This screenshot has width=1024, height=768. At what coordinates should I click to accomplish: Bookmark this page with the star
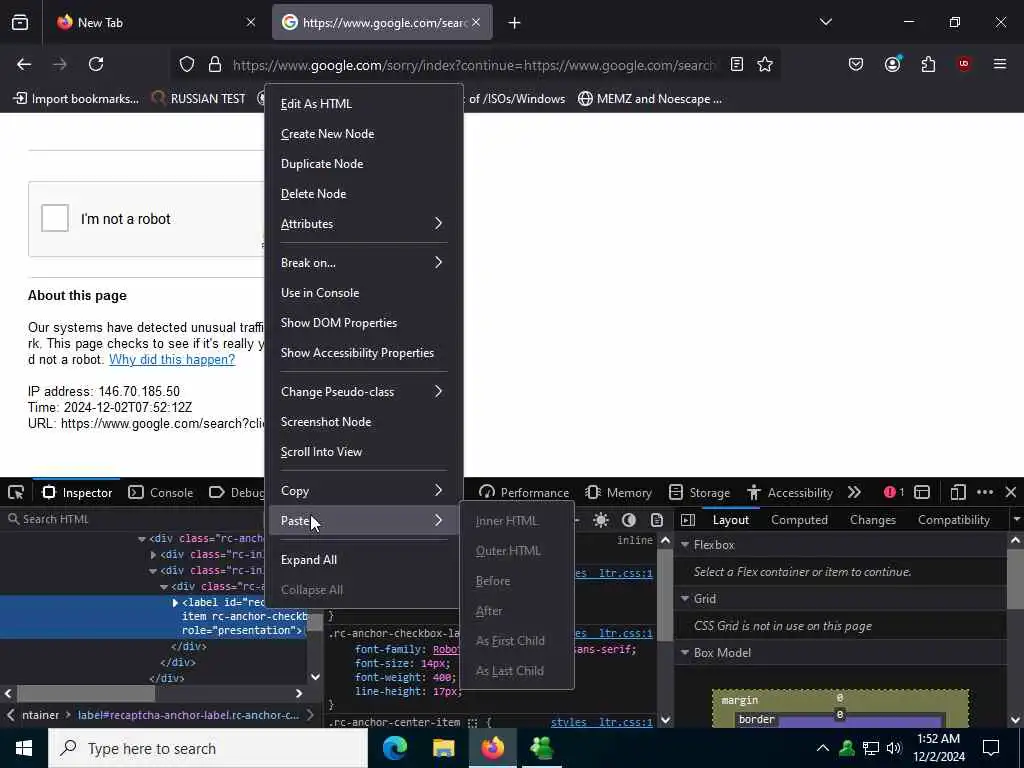[x=765, y=64]
